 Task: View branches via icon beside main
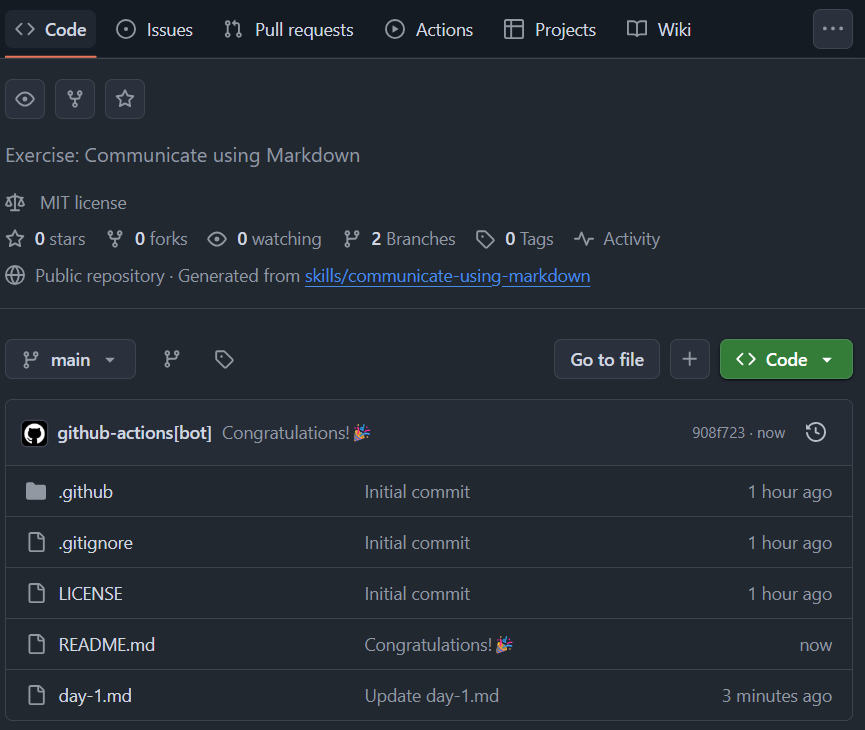point(172,359)
